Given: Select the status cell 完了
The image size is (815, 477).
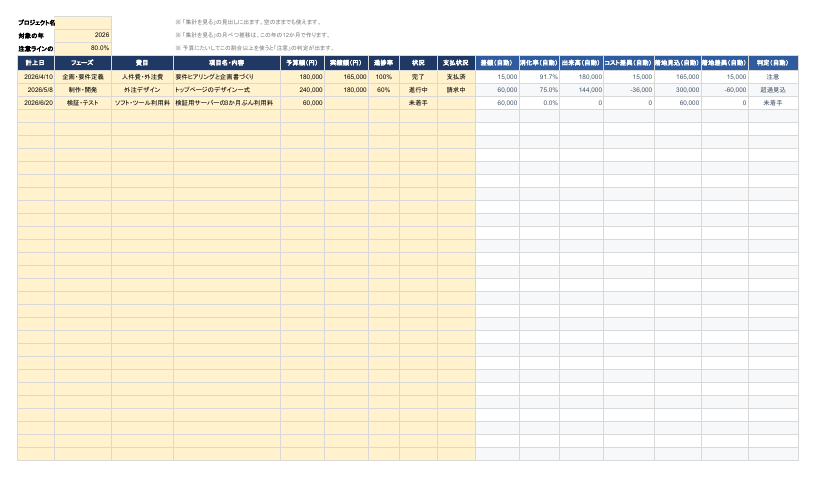Looking at the screenshot, I should click(418, 77).
